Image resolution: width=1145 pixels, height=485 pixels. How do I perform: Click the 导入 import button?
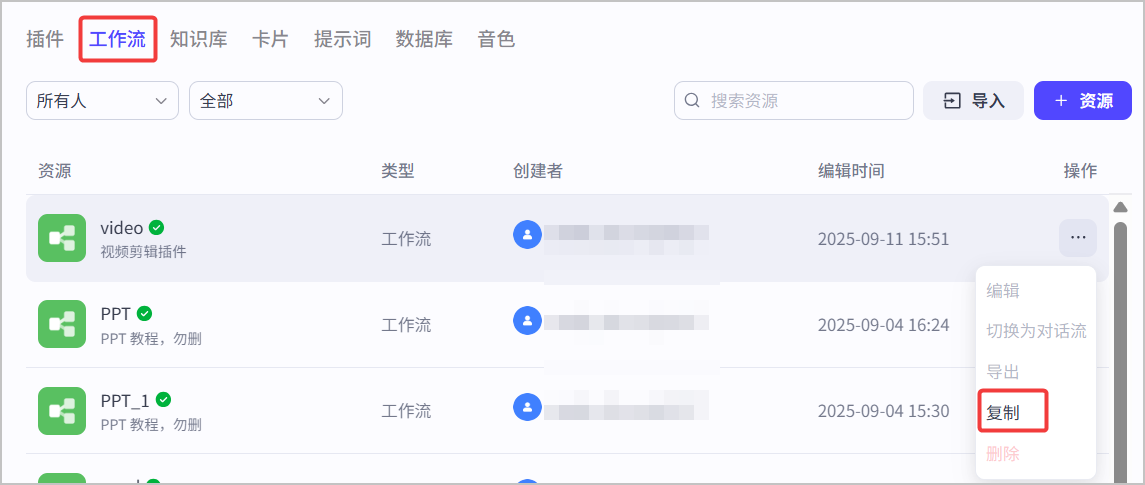pyautogui.click(x=973, y=100)
